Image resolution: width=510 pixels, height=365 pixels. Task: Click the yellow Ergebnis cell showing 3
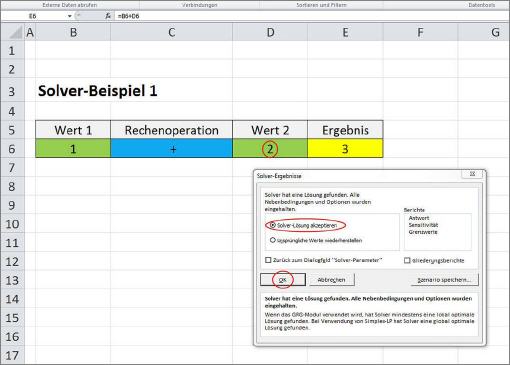pos(345,149)
